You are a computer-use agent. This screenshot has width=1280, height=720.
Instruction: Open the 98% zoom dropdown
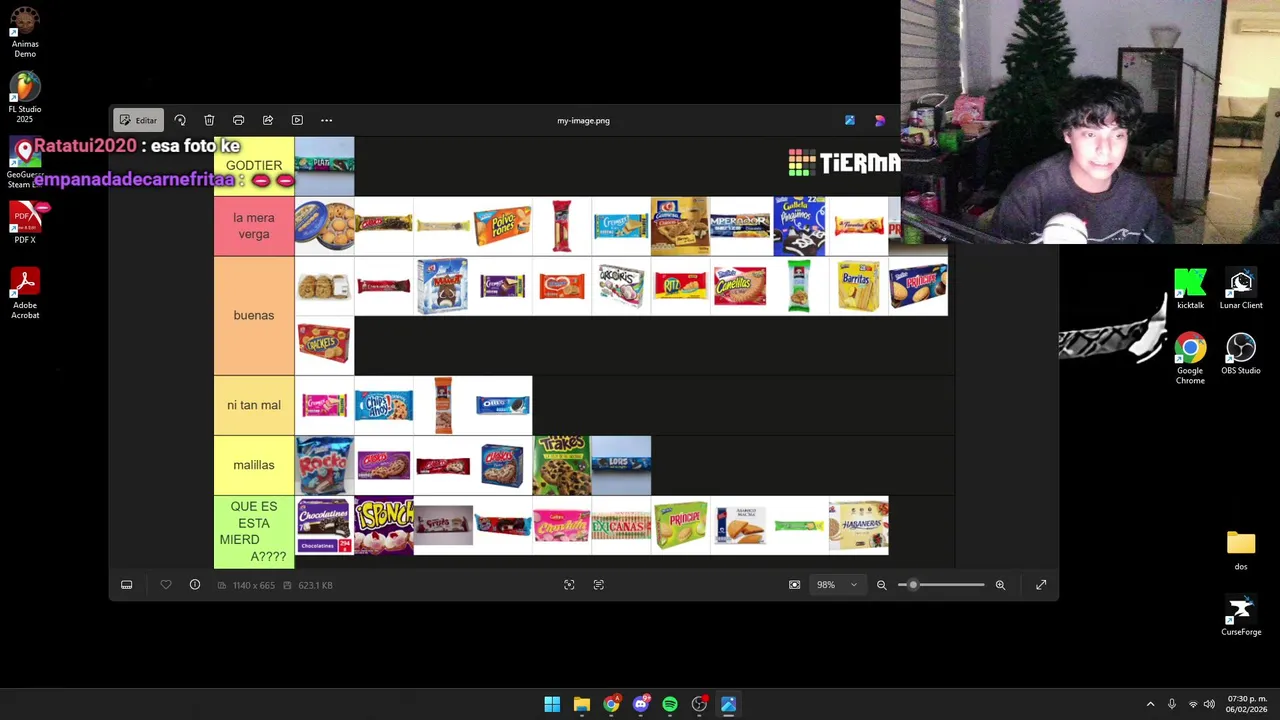838,585
